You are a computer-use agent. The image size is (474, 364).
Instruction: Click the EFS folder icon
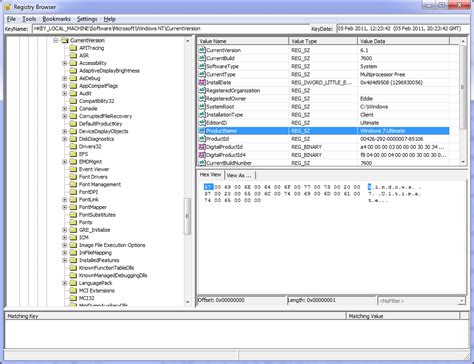tap(73, 154)
